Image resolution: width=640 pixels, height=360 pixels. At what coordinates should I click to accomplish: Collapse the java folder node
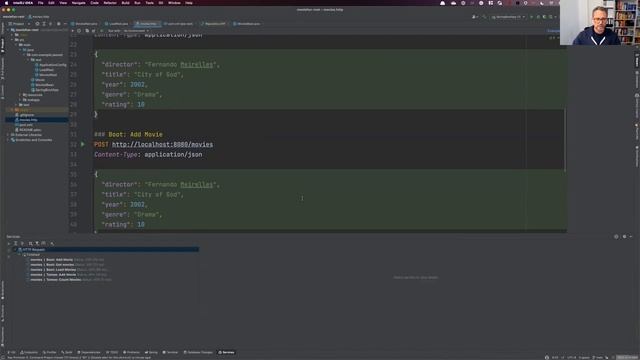(x=20, y=50)
